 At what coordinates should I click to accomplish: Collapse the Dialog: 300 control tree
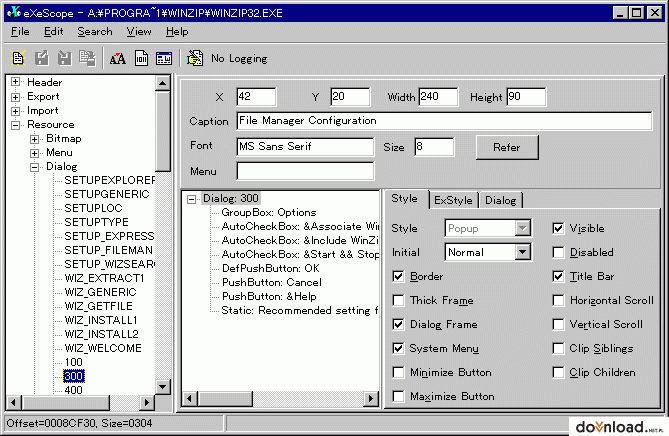192,199
